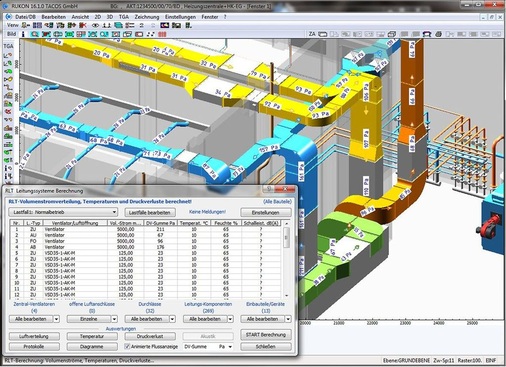
Task: Open the Bearbeiten menu
Action: [x=53, y=17]
